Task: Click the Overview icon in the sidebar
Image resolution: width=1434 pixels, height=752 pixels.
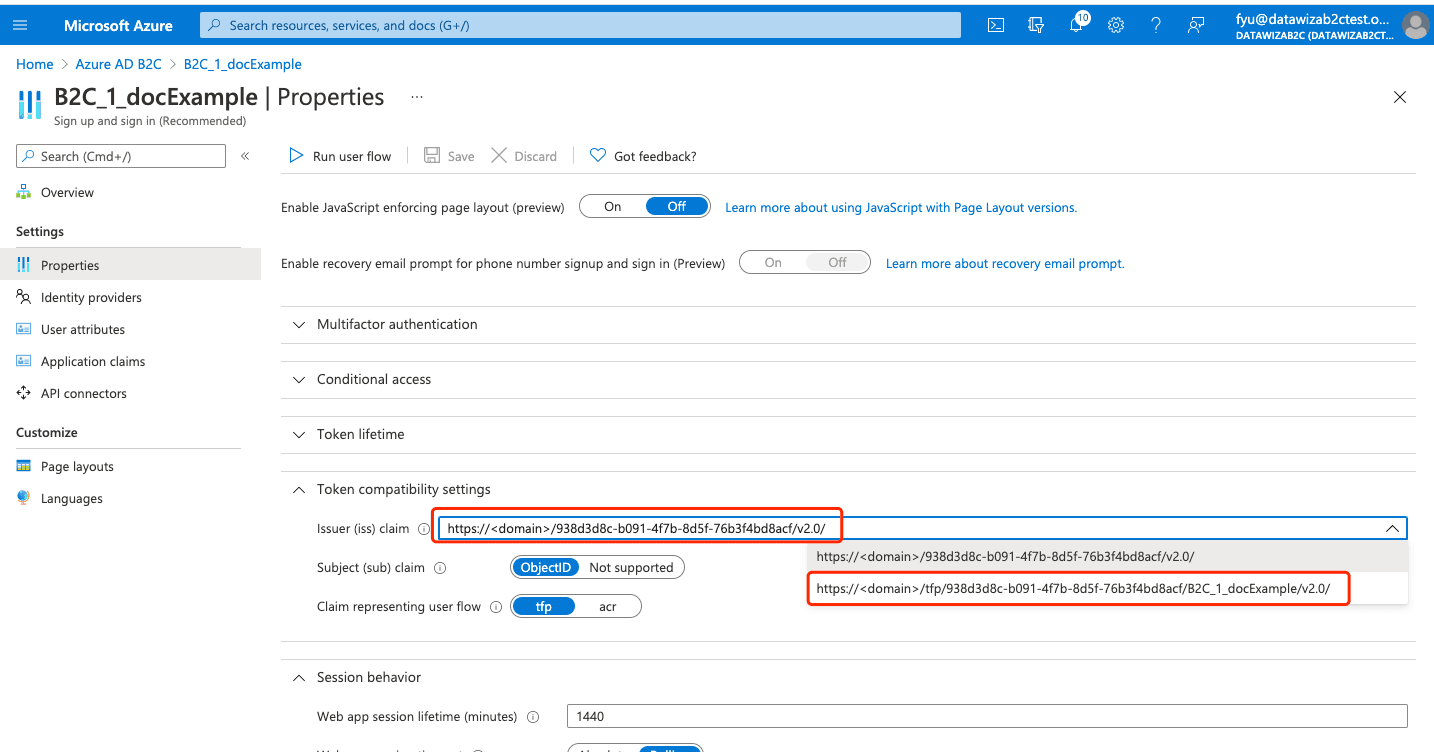Action: (x=24, y=192)
